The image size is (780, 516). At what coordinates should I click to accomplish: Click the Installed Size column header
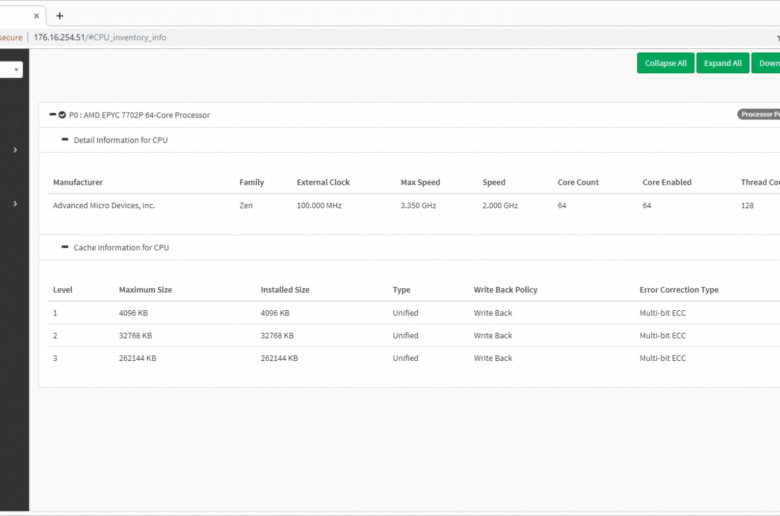tap(285, 290)
